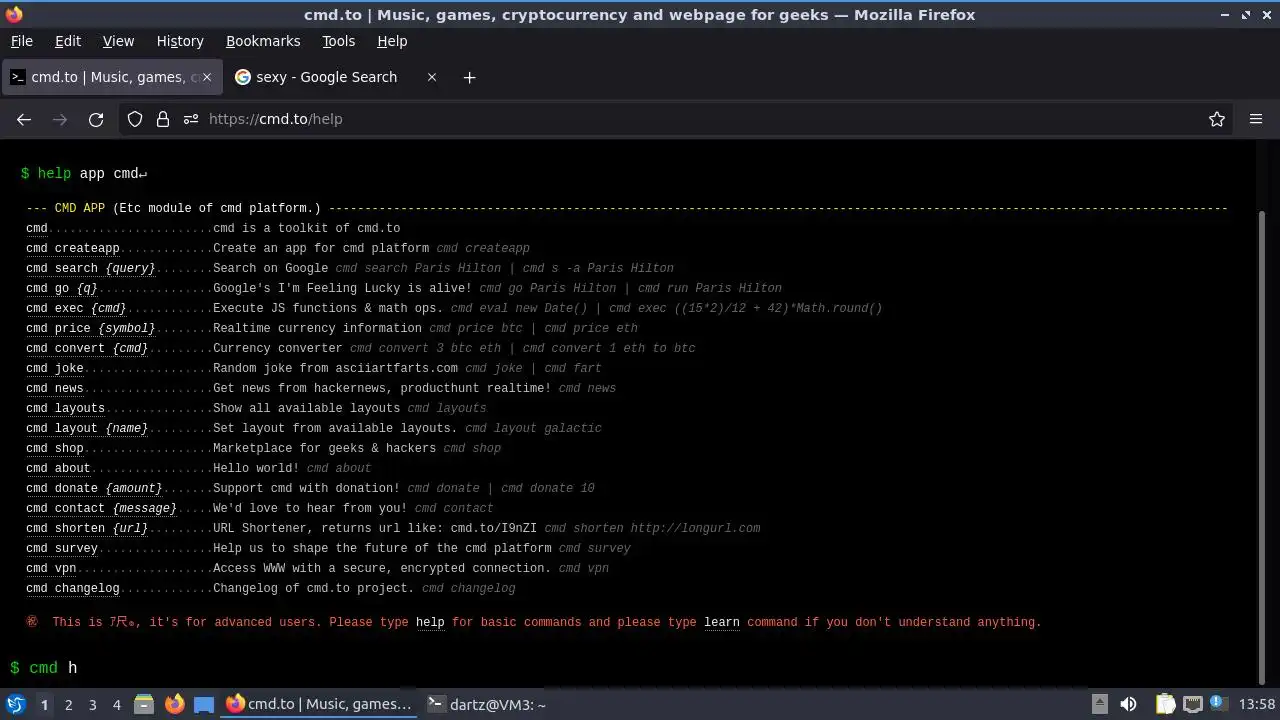Open the file manager icon in the taskbar
The height and width of the screenshot is (720, 1280).
144,704
